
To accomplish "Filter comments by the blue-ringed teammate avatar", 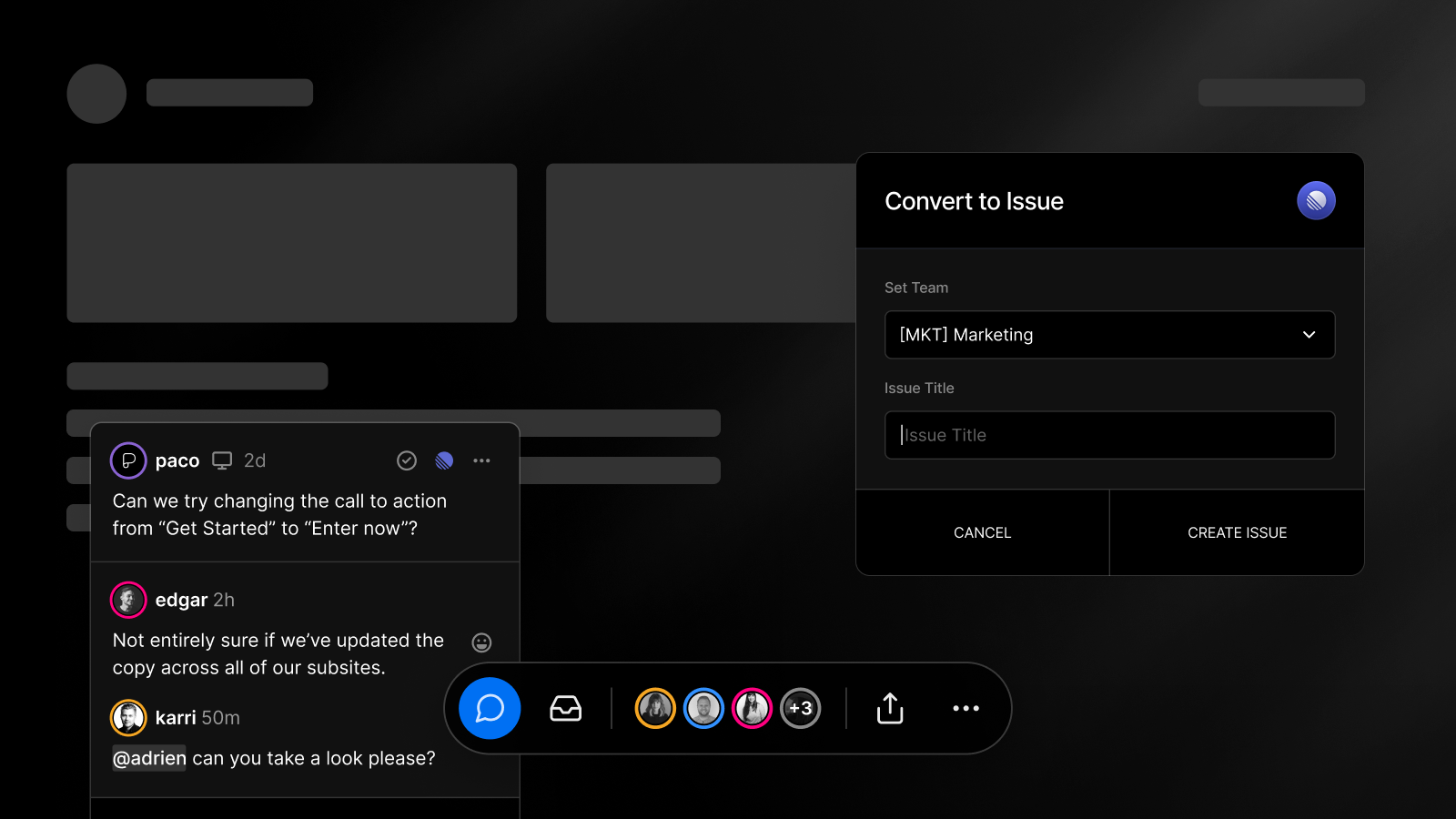I will (703, 708).
